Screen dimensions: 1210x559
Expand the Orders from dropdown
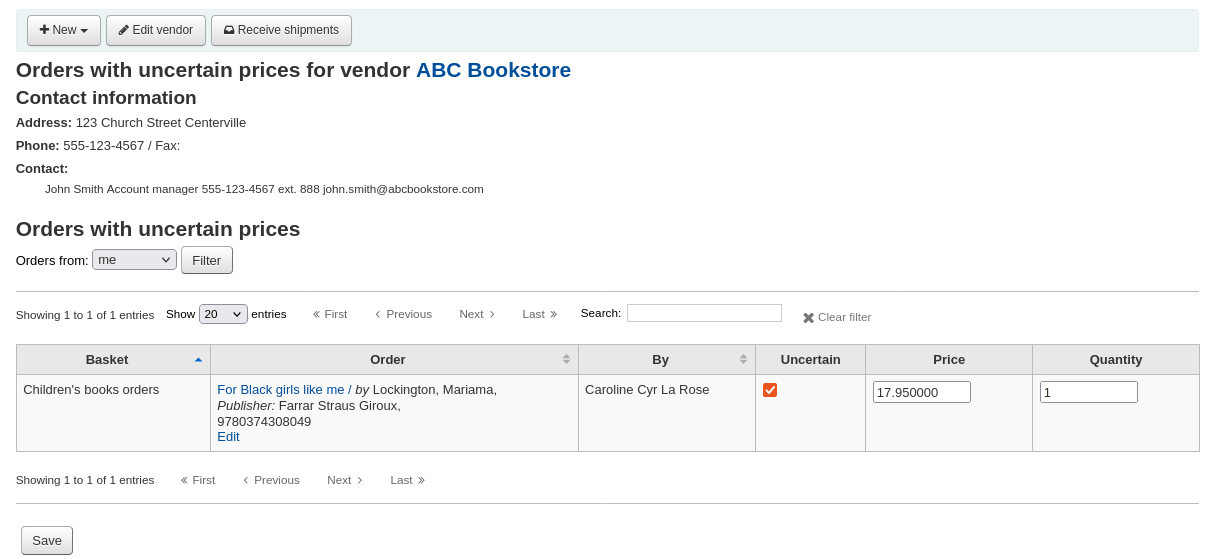pyautogui.click(x=134, y=260)
